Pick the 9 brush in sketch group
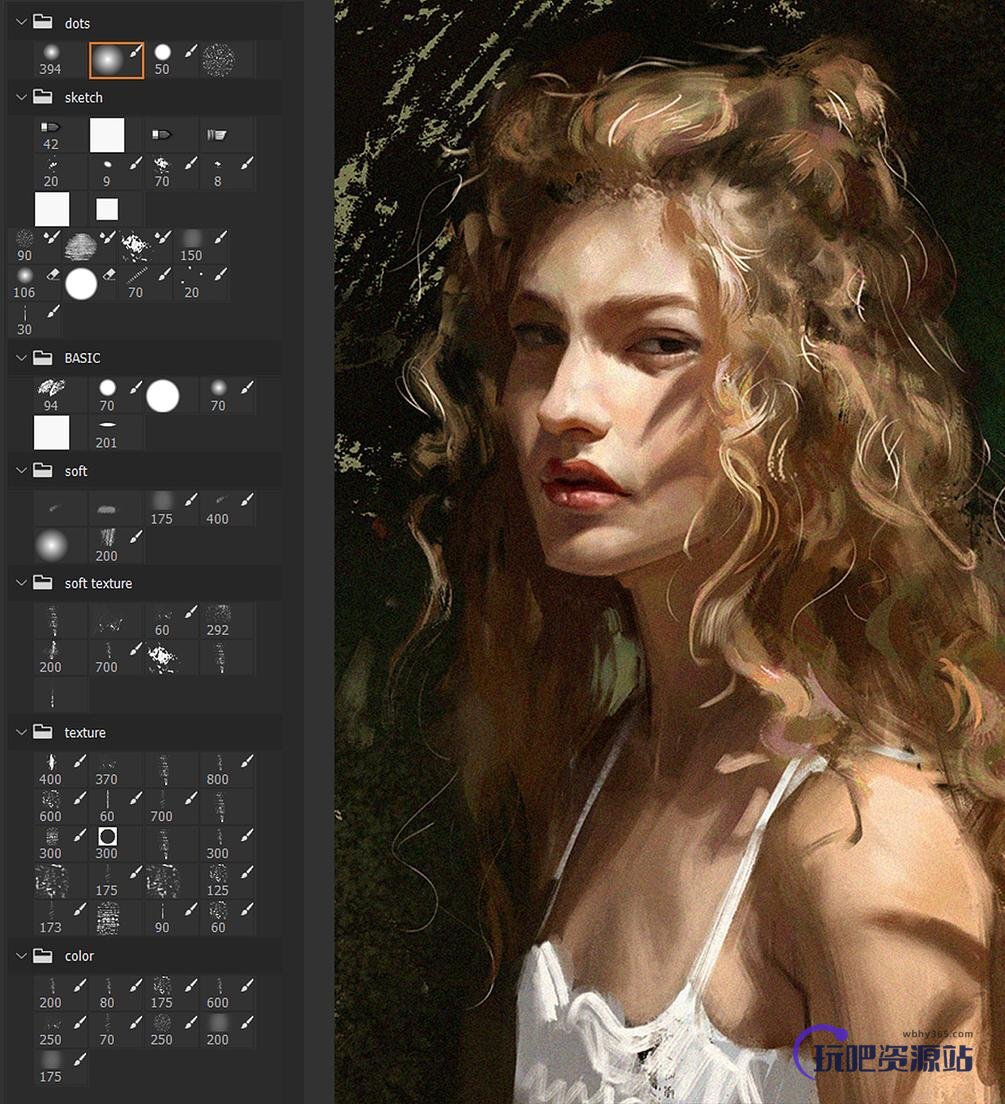The image size is (1005, 1104). (116, 172)
